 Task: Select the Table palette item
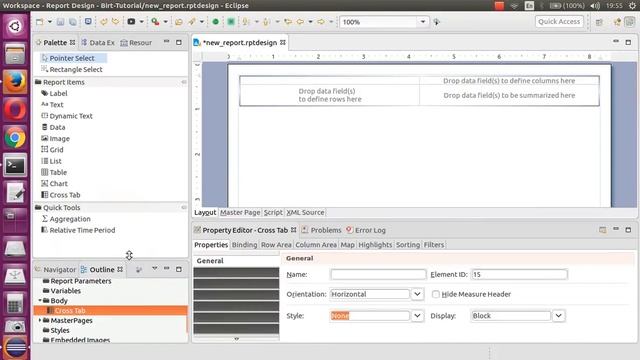[x=54, y=173]
